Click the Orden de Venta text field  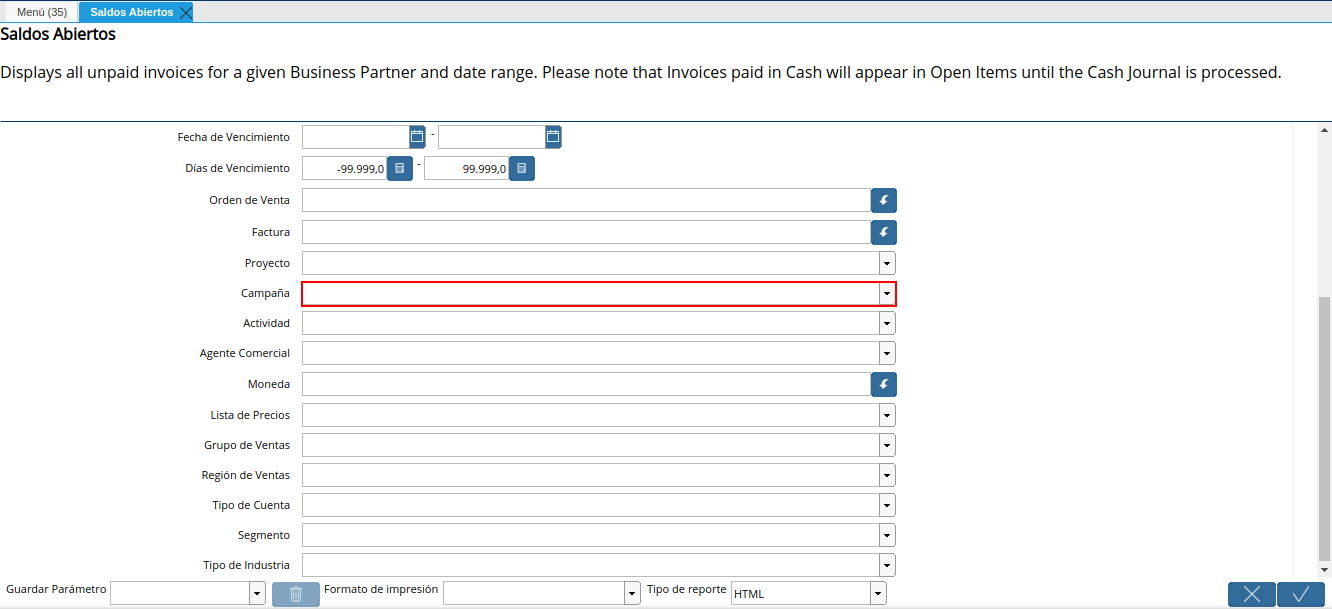[x=586, y=200]
